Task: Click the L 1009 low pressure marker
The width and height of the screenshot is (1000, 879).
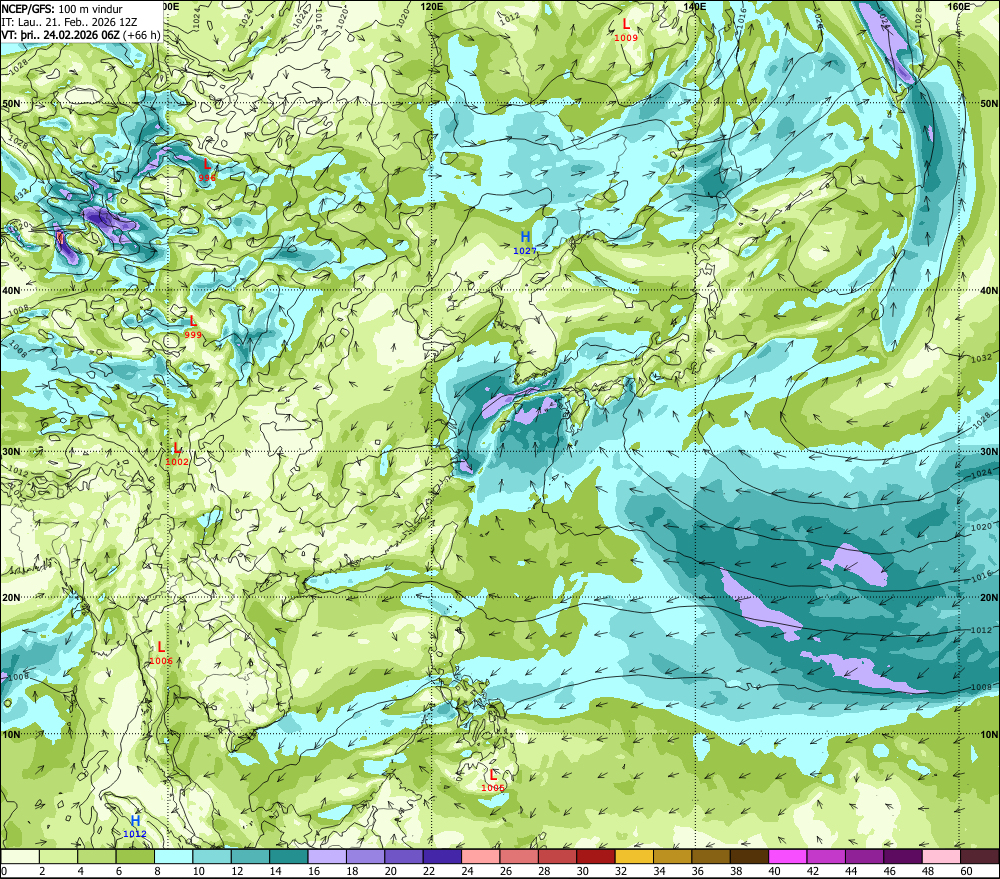Action: 626,29
